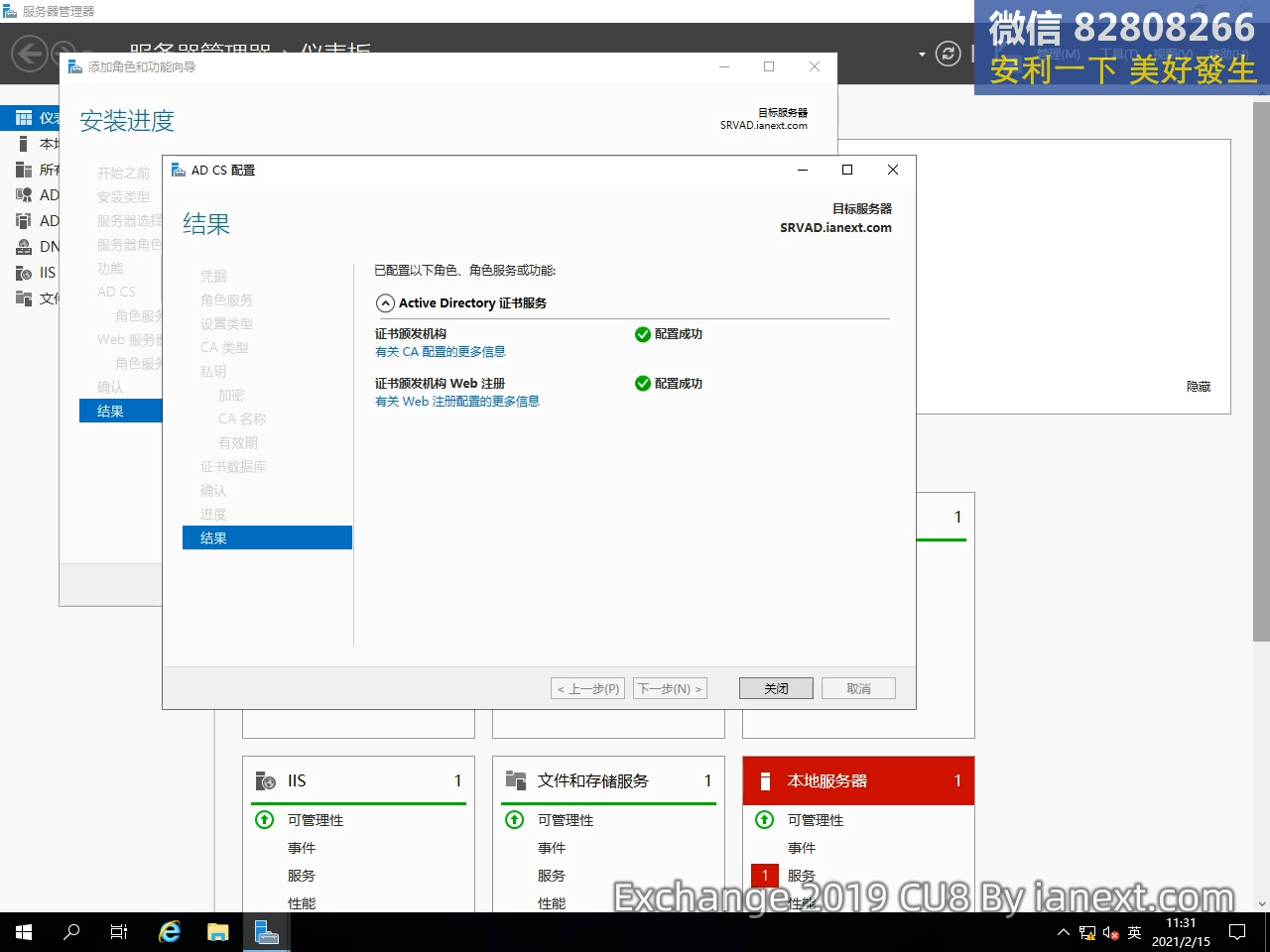The height and width of the screenshot is (952, 1270).
Task: Open link 有关 CA 配置的更多信息
Action: [441, 352]
